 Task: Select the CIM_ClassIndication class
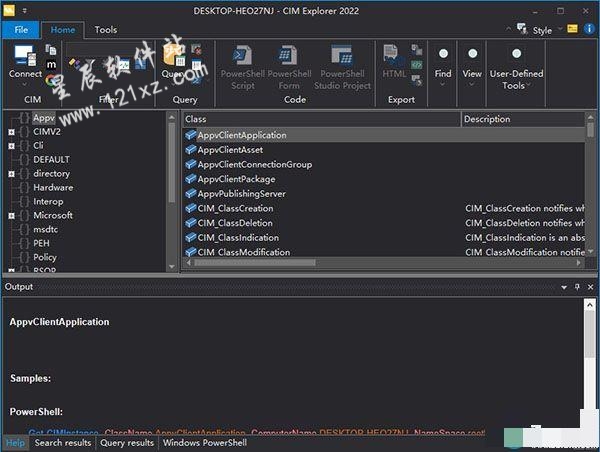tap(238, 238)
